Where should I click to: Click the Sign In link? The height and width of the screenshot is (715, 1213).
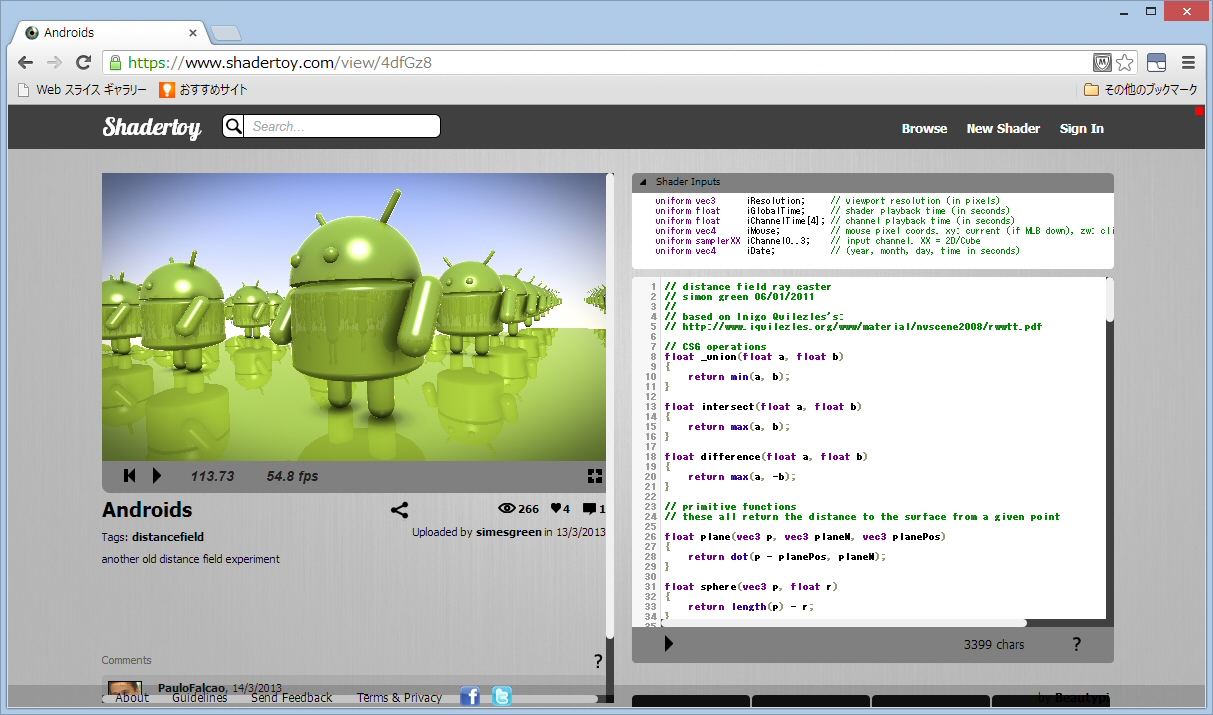click(1081, 128)
